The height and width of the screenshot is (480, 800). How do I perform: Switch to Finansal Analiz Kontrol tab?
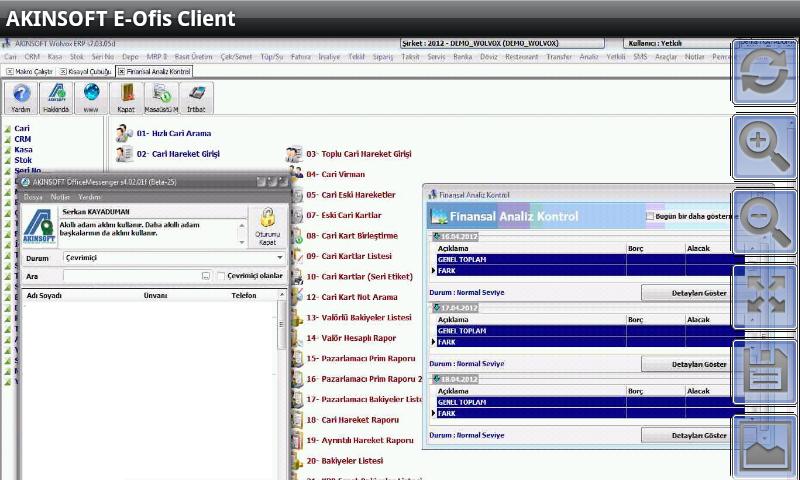(x=155, y=71)
